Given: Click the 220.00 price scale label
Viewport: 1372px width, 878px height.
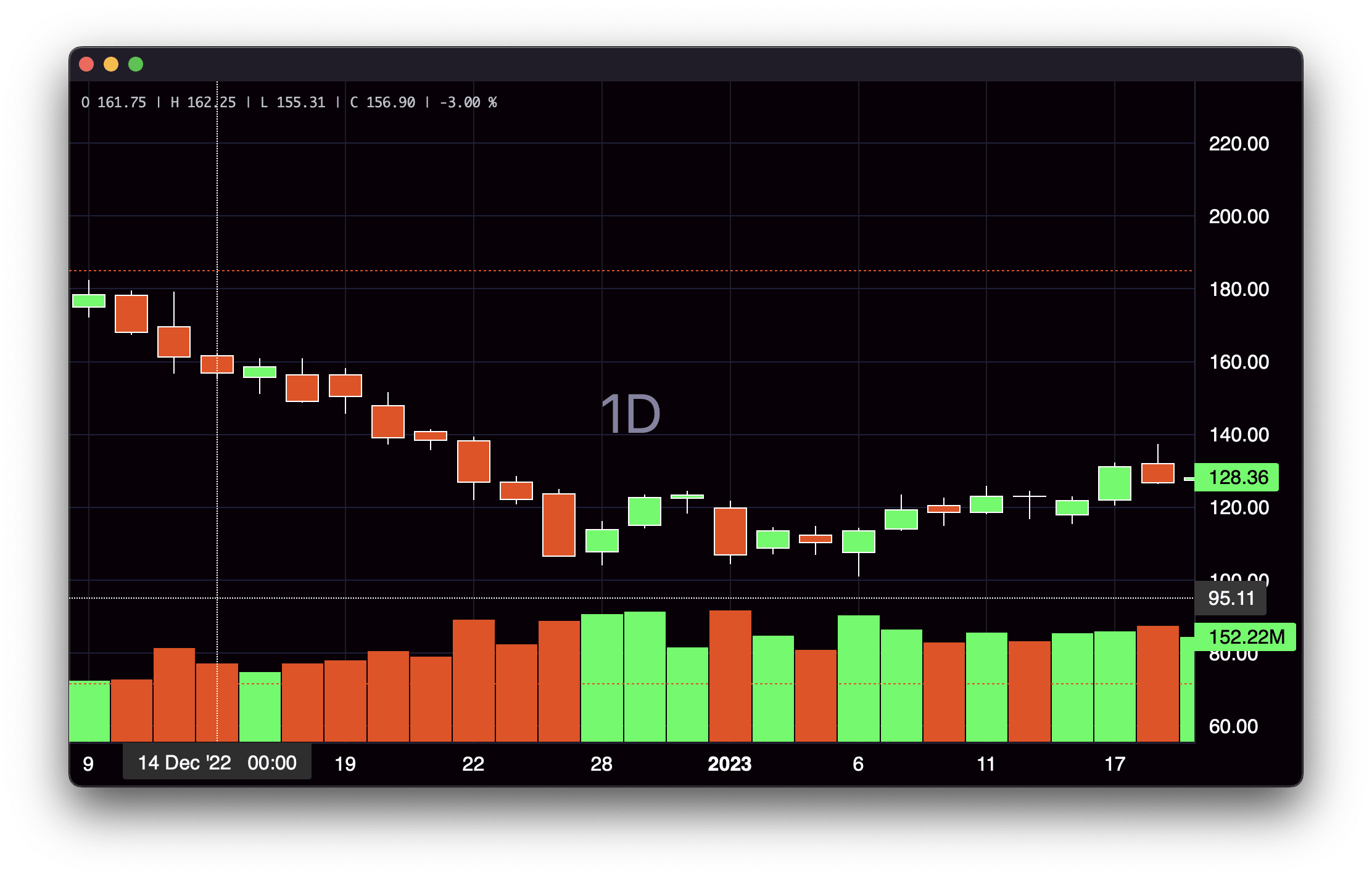Looking at the screenshot, I should tap(1238, 144).
